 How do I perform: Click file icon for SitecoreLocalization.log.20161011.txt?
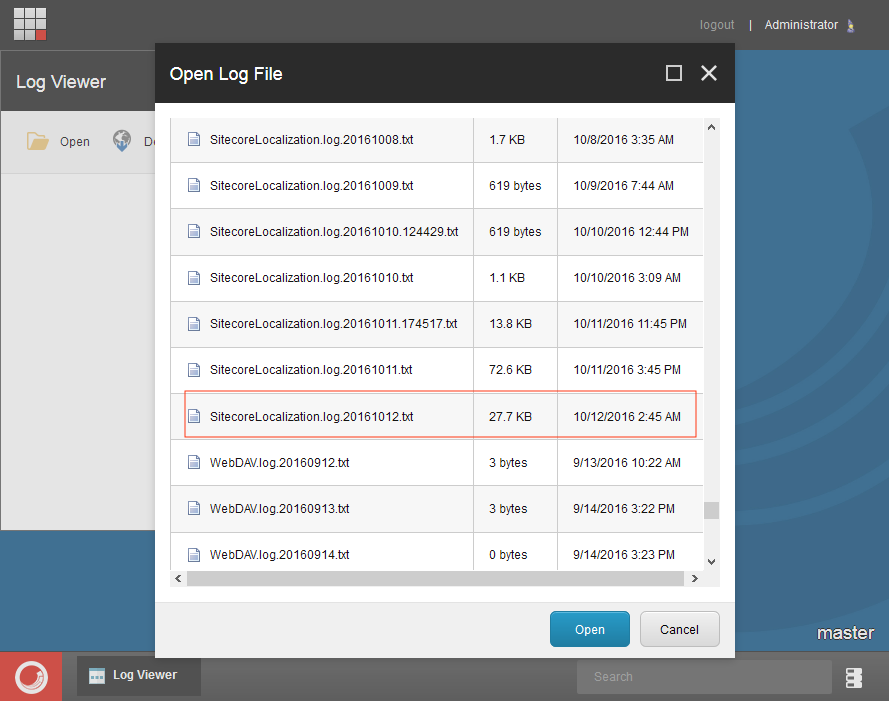[194, 370]
